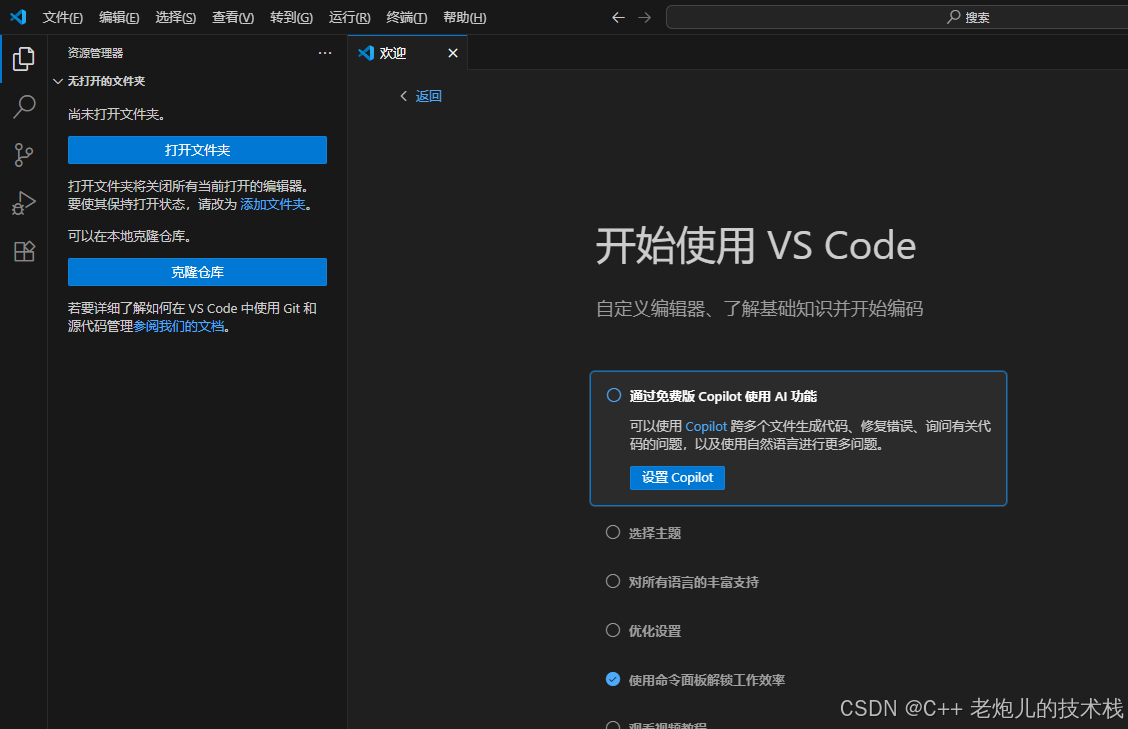The image size is (1128, 729).
Task: Open the 添加文件夹 link
Action: point(273,204)
